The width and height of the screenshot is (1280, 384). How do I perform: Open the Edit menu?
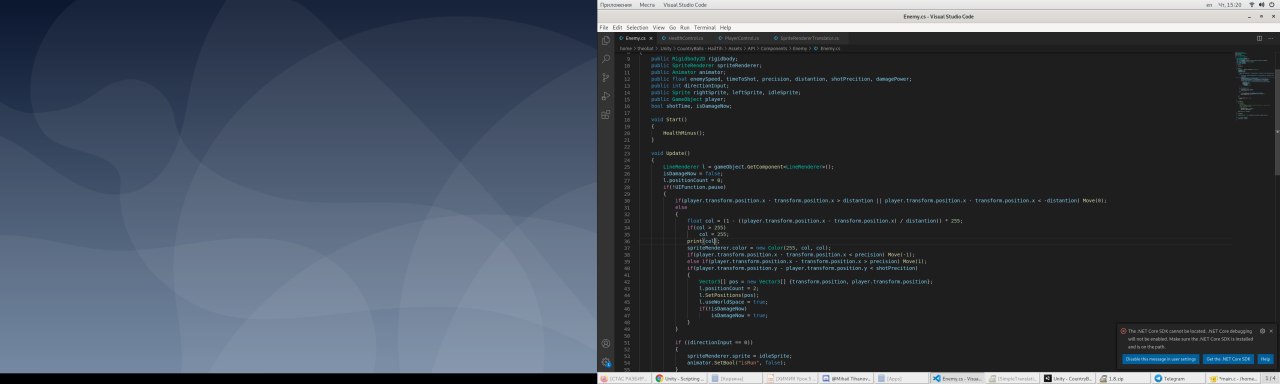pos(617,27)
